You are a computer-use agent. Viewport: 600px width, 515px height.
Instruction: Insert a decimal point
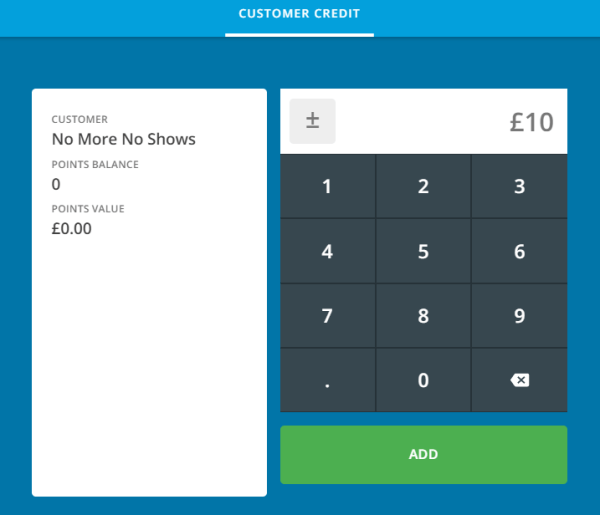point(327,380)
